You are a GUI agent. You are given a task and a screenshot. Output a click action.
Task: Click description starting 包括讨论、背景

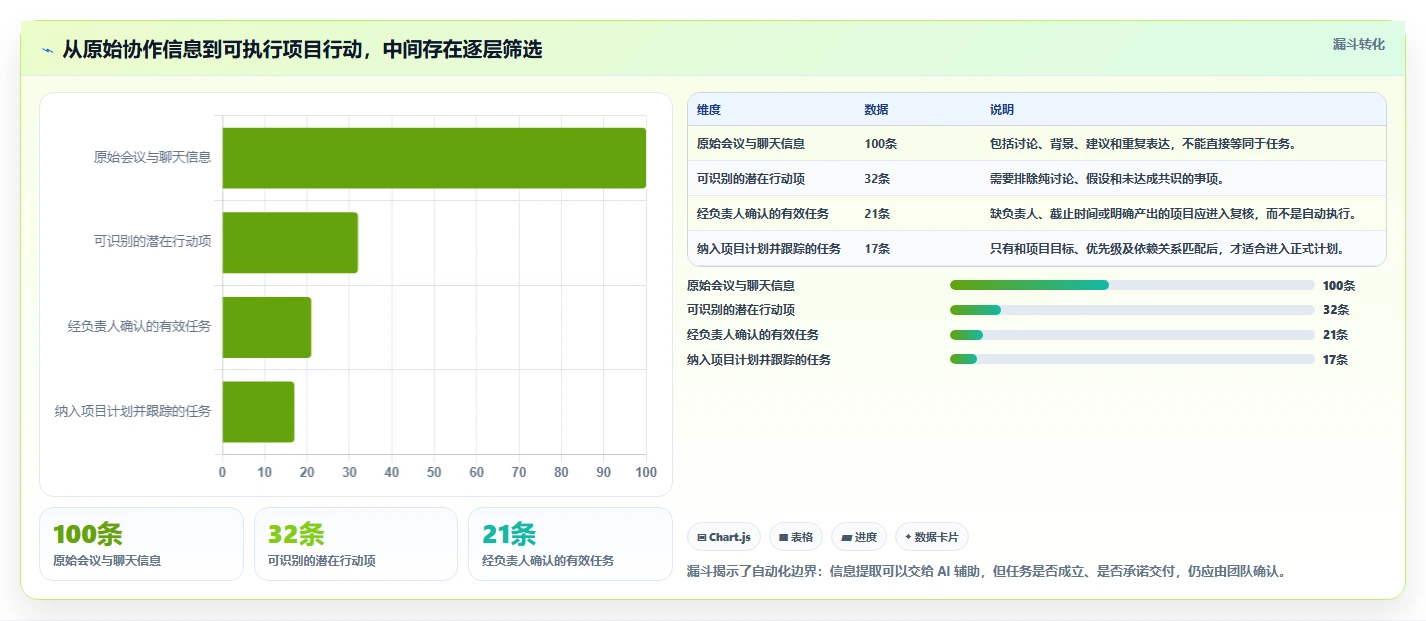coord(1143,144)
